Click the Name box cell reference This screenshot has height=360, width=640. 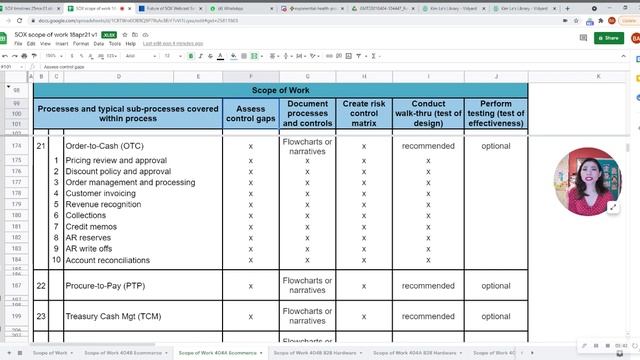(10, 67)
